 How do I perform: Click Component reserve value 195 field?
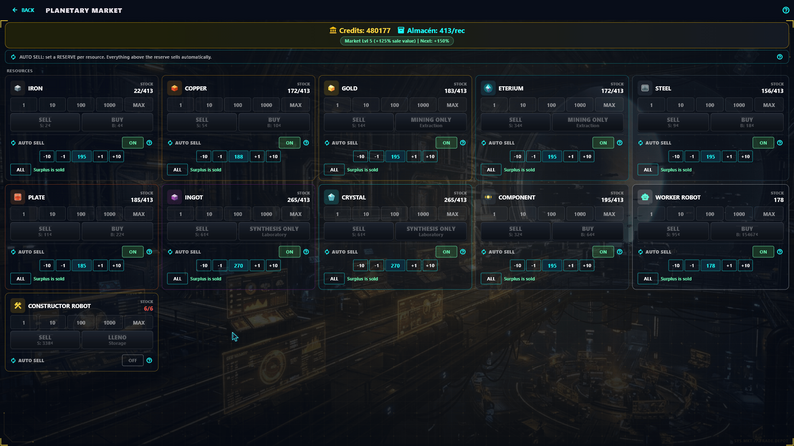pos(552,265)
